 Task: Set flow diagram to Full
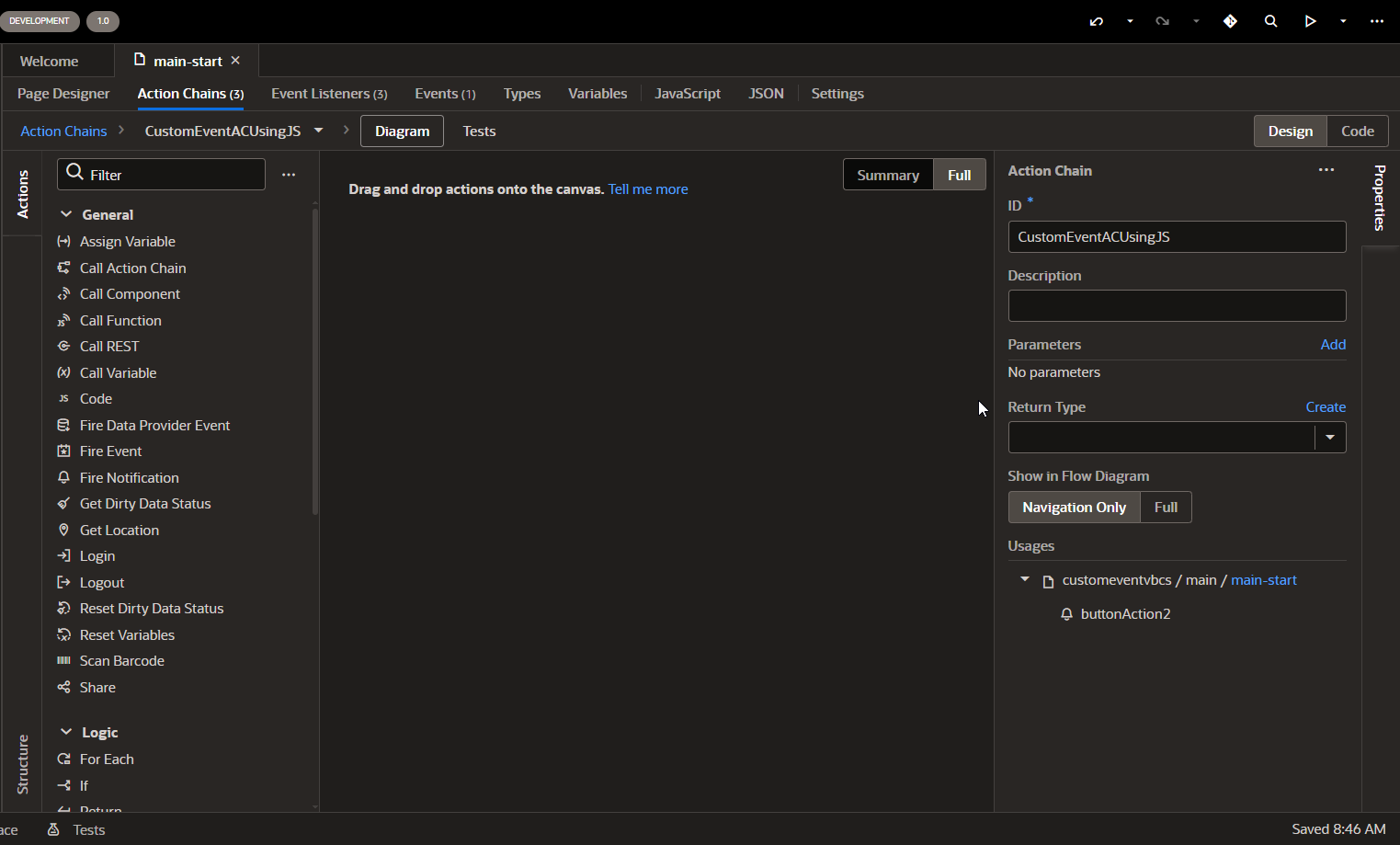1166,508
